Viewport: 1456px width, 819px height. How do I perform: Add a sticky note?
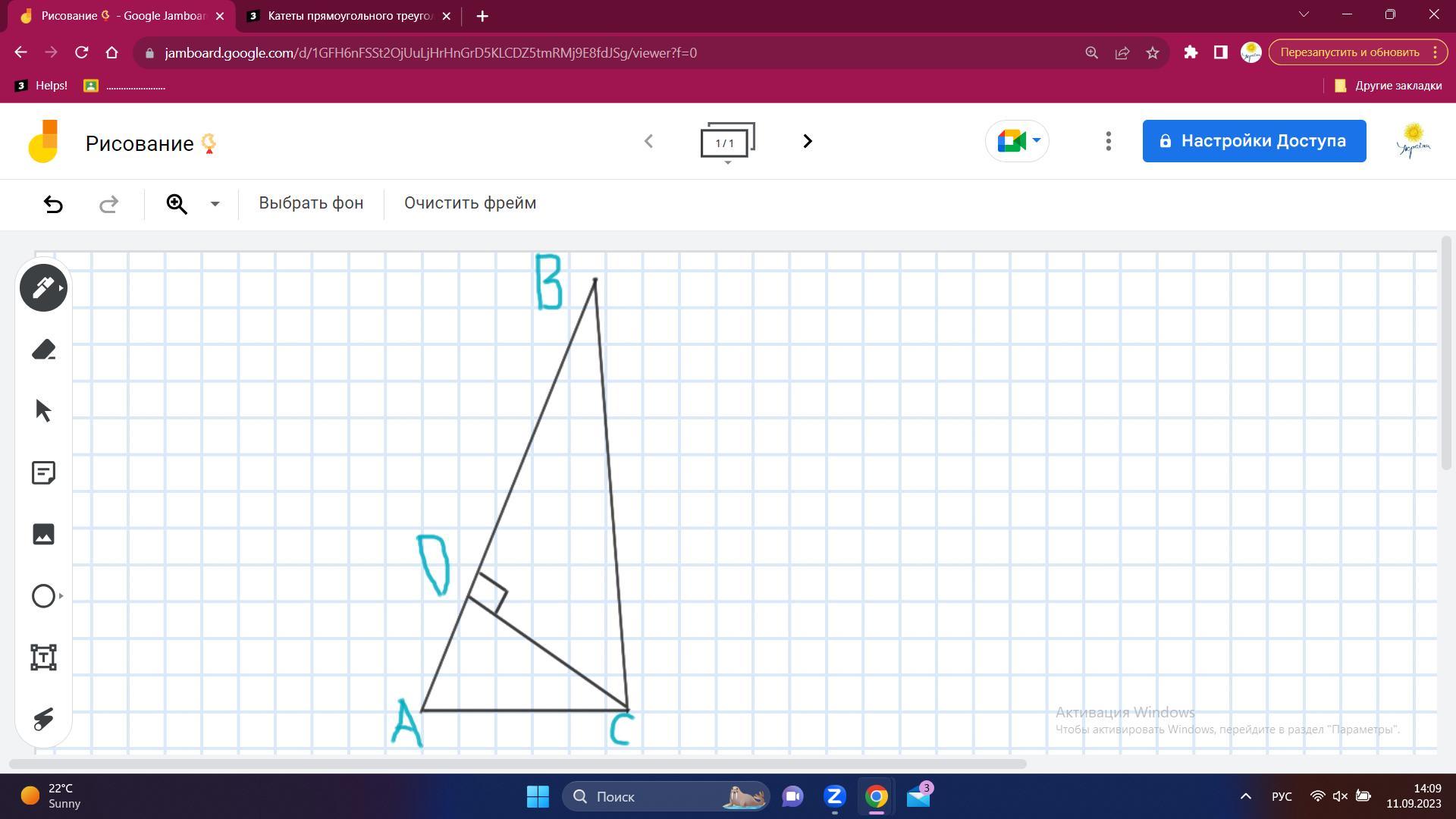coord(43,473)
